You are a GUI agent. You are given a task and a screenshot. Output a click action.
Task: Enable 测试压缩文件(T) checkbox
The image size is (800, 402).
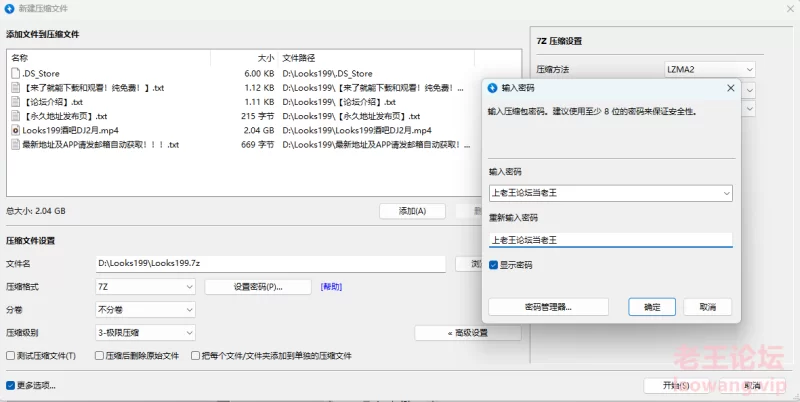coord(11,355)
